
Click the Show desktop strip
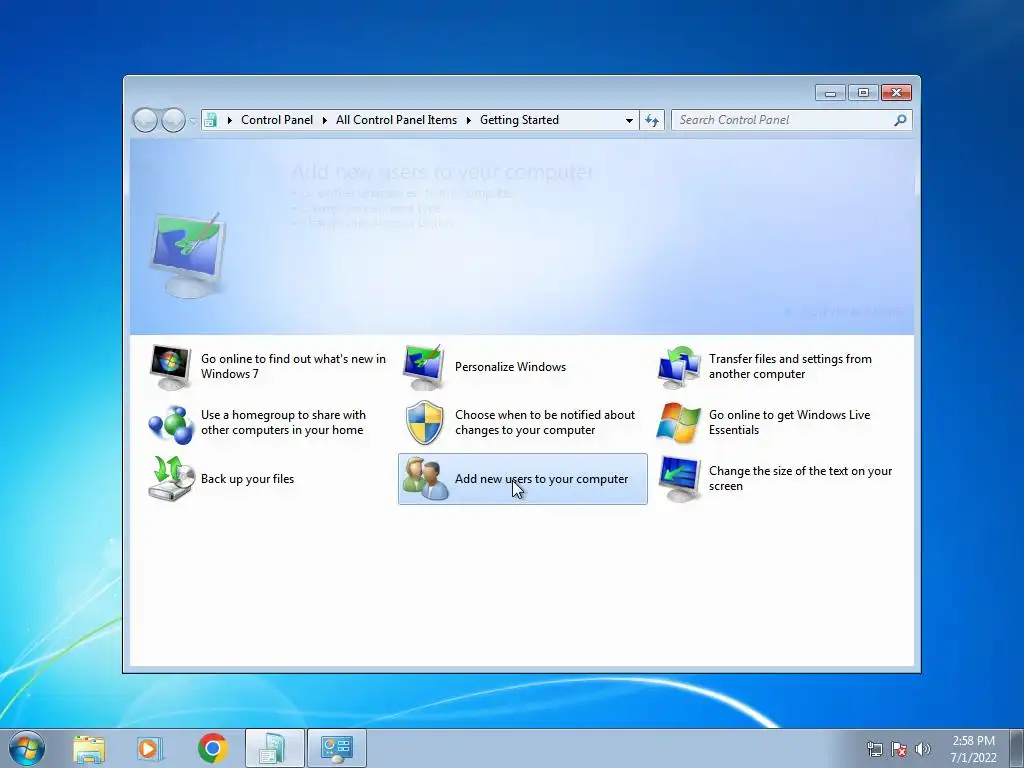coord(1017,748)
